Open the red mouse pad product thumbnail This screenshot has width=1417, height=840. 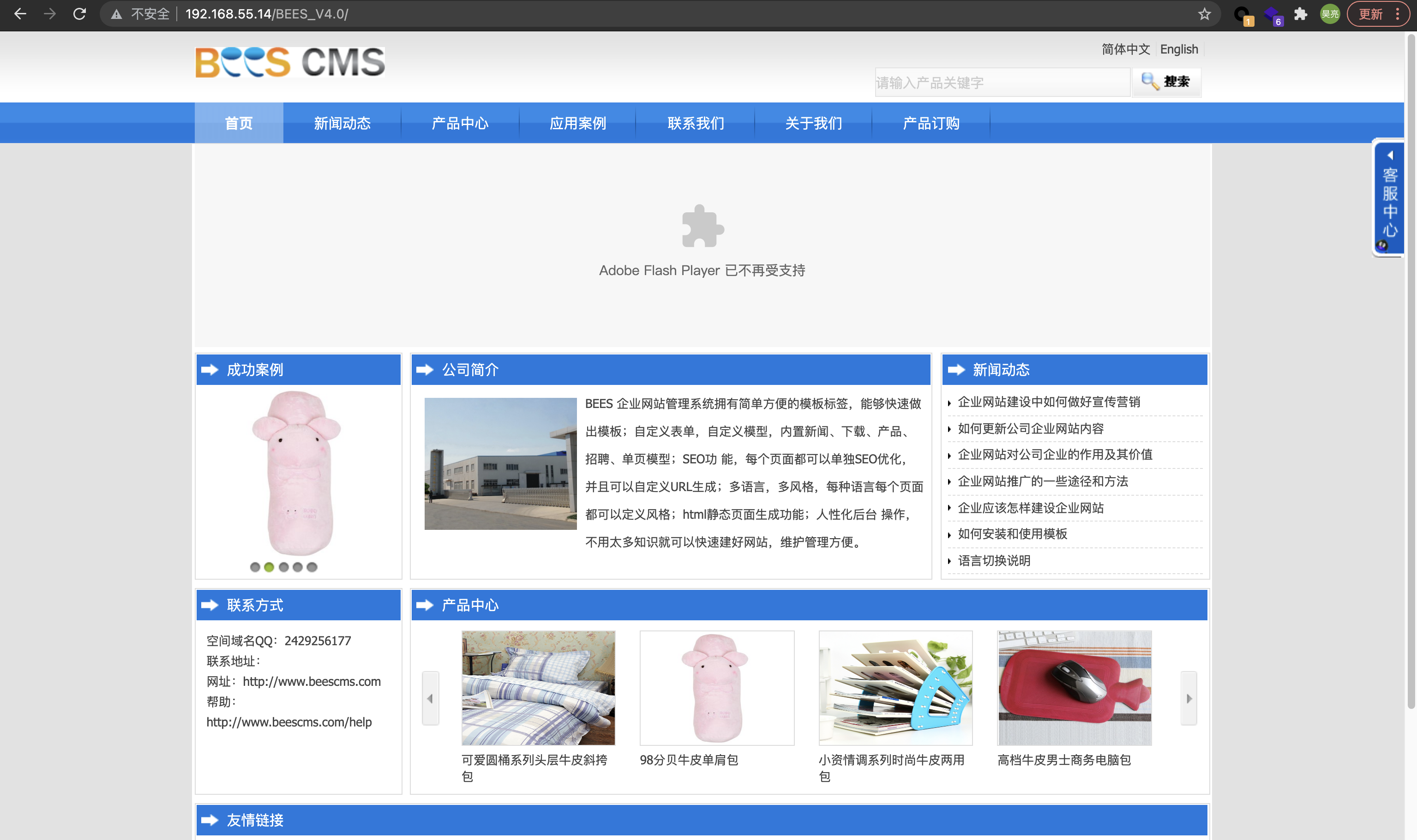tap(1074, 688)
